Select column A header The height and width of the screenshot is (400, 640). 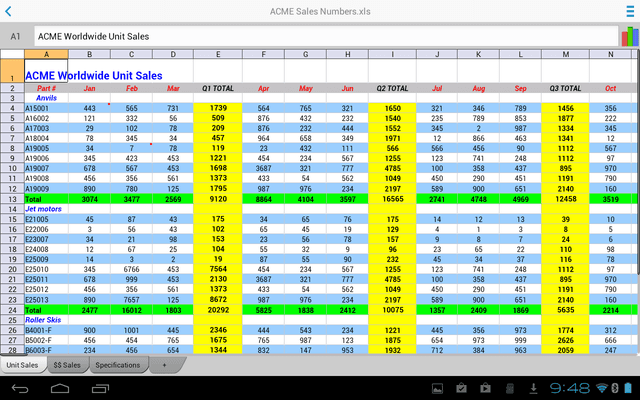[46, 54]
